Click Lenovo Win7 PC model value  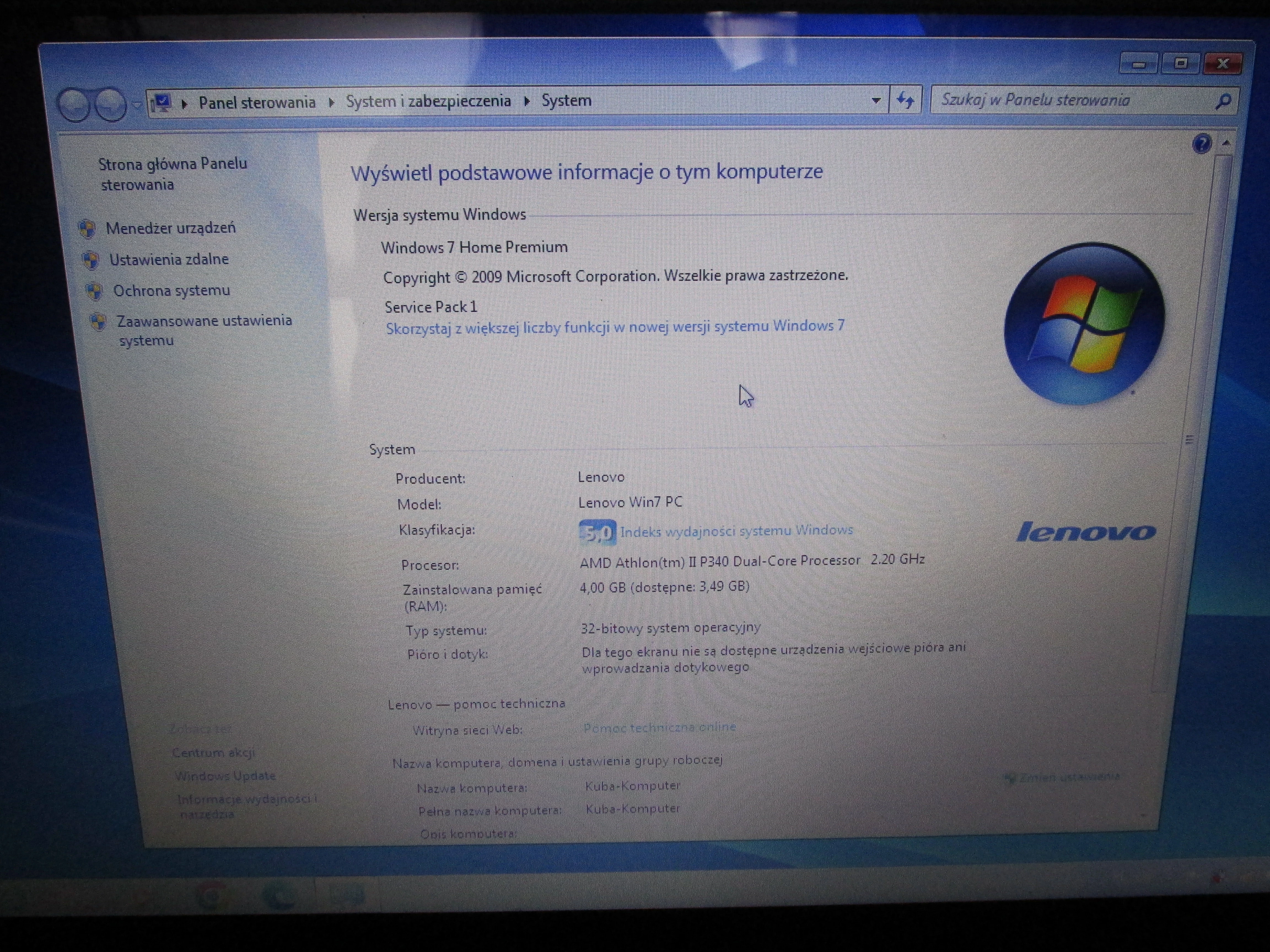(630, 502)
